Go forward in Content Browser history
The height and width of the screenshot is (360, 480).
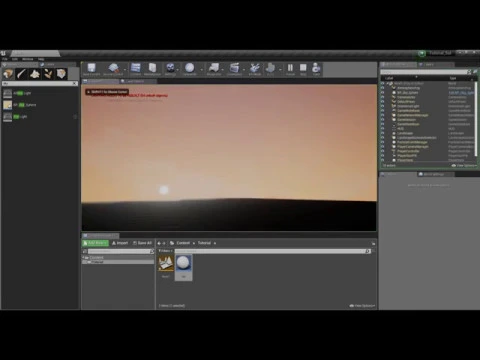[x=164, y=243]
